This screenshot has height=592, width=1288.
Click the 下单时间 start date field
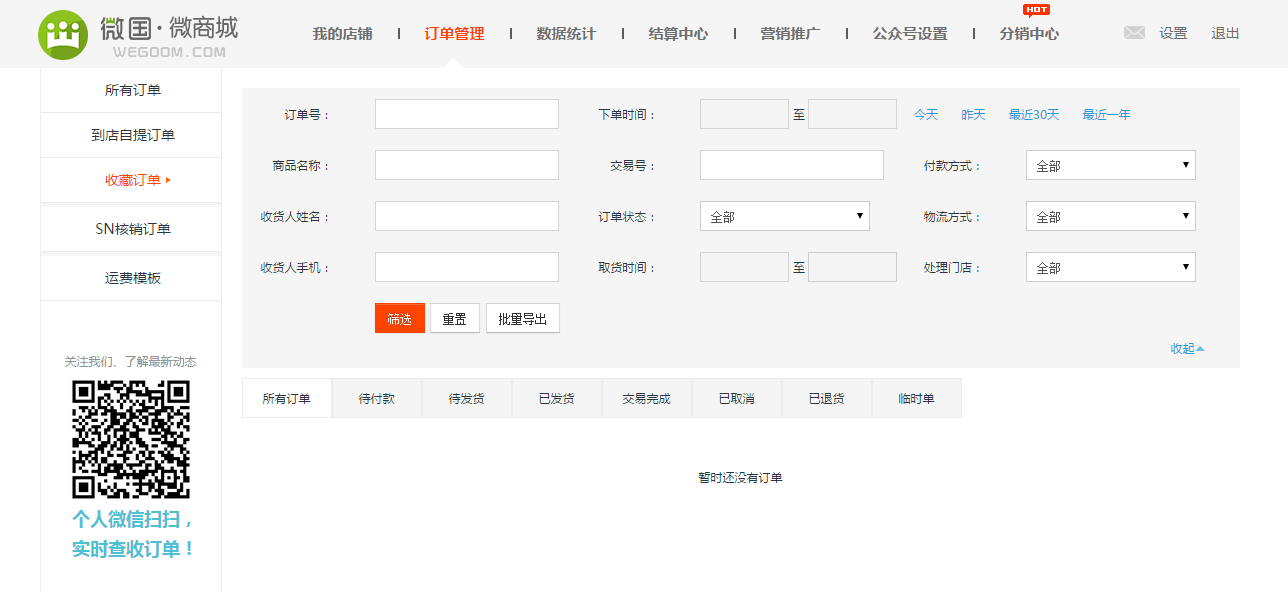point(744,114)
